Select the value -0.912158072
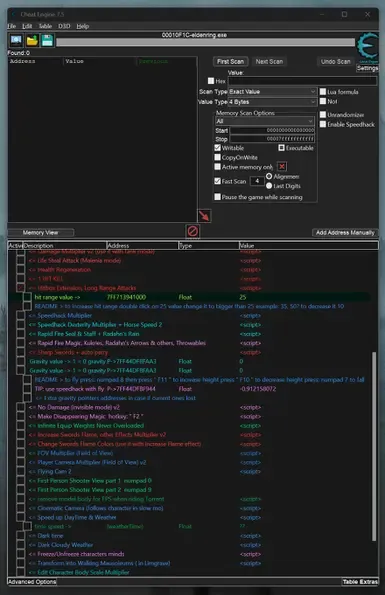 click(x=258, y=389)
